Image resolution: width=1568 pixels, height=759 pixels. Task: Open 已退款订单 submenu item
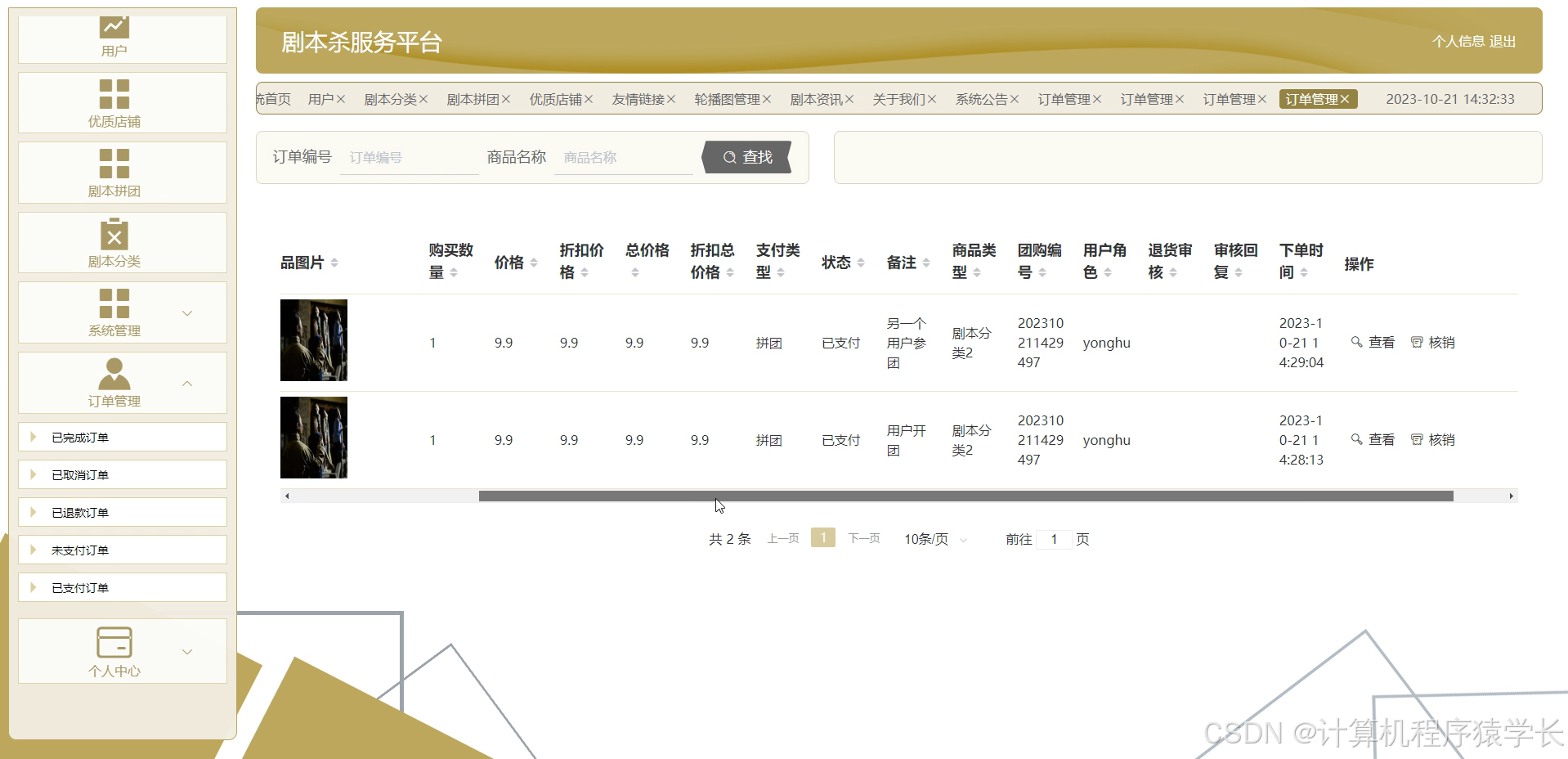[x=123, y=513]
